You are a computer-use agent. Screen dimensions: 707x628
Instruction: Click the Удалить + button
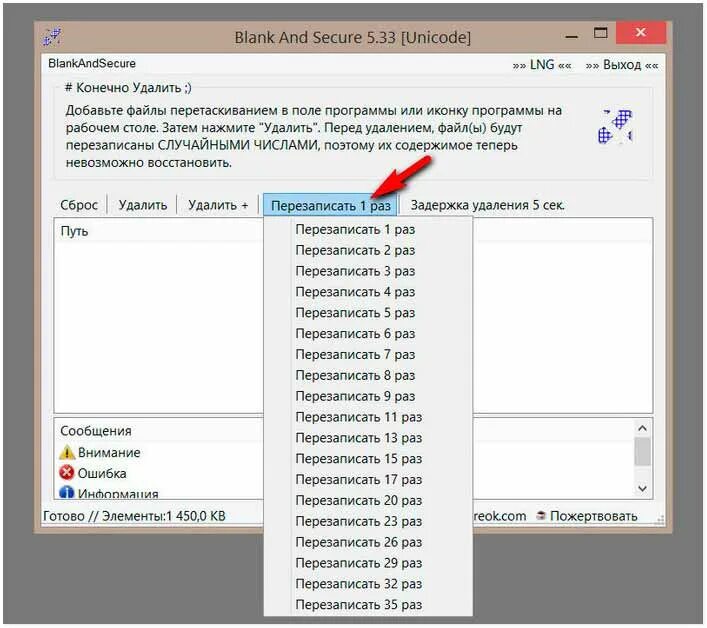[x=218, y=205]
